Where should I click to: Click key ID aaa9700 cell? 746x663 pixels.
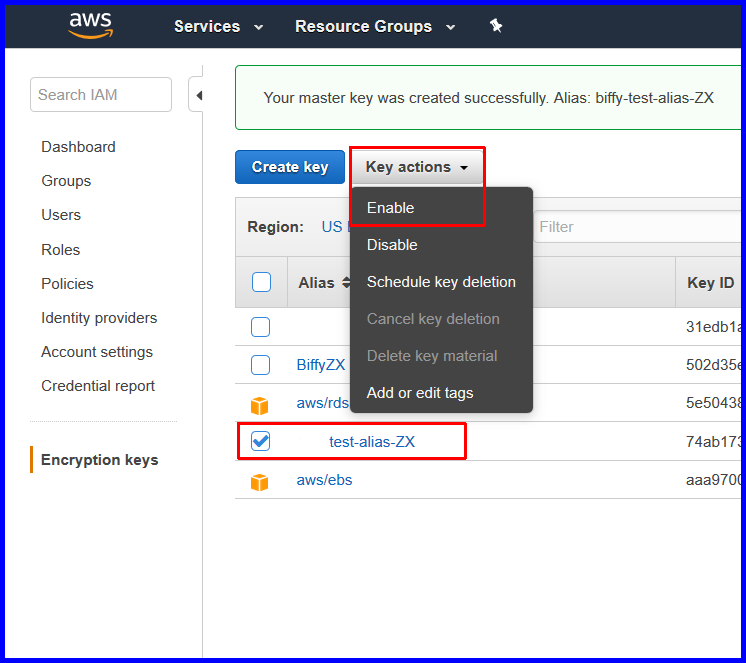[713, 480]
